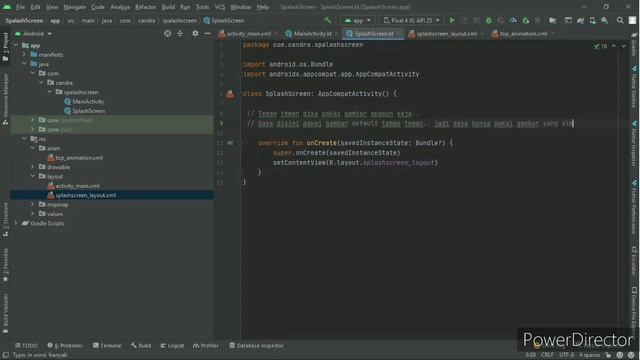Expand the values folder
The width and height of the screenshot is (640, 360).
click(33, 213)
